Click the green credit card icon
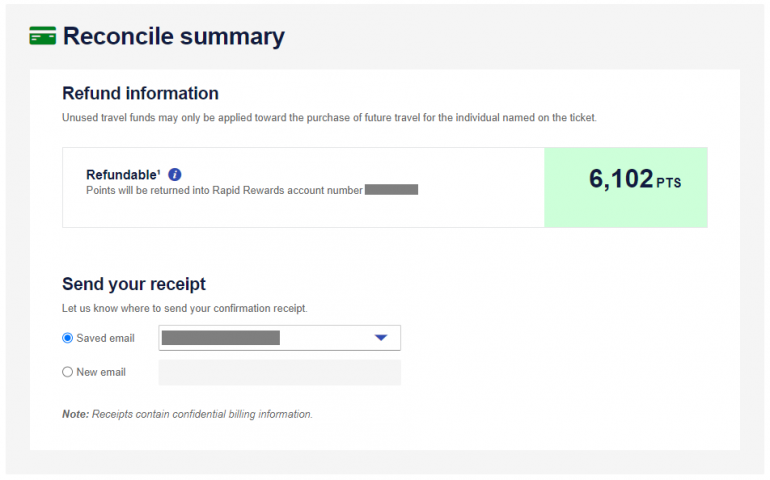Viewport: 770px width, 480px height. (x=43, y=37)
